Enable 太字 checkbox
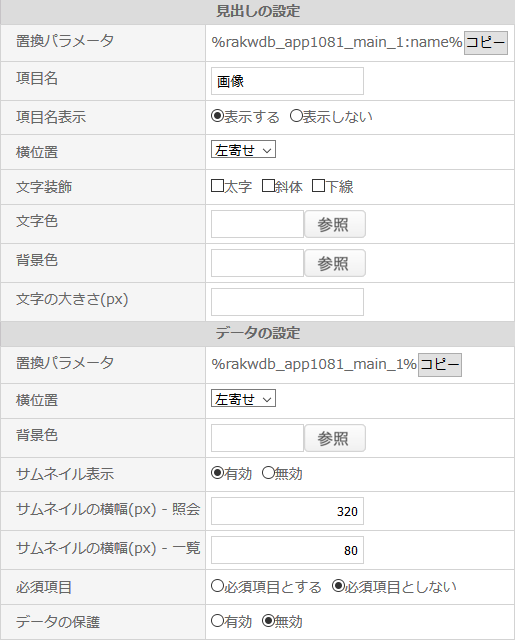 tap(218, 186)
